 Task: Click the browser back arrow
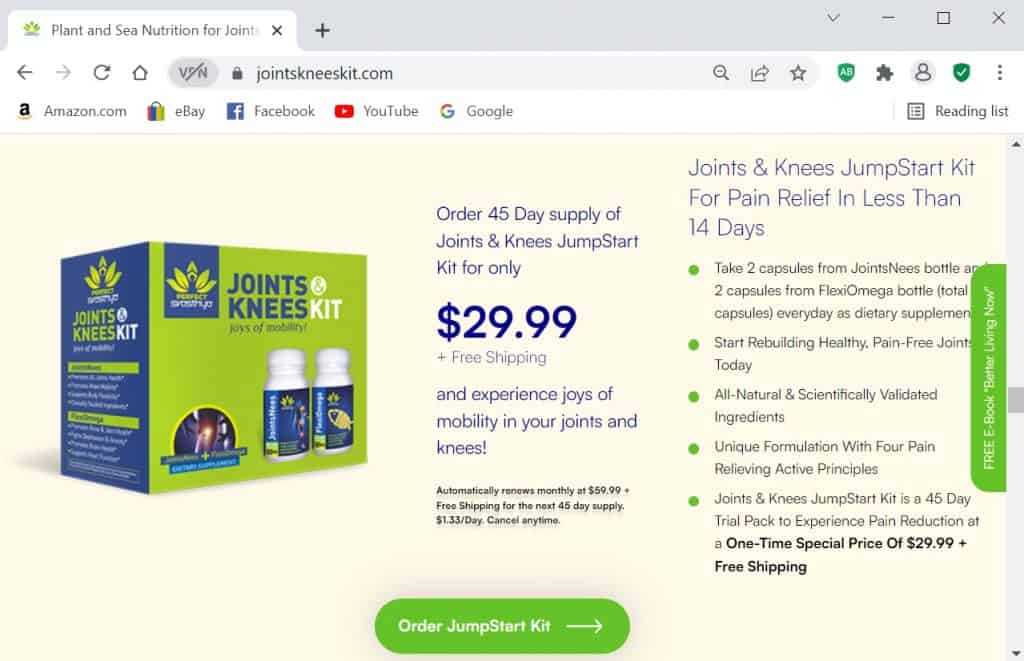[x=25, y=73]
